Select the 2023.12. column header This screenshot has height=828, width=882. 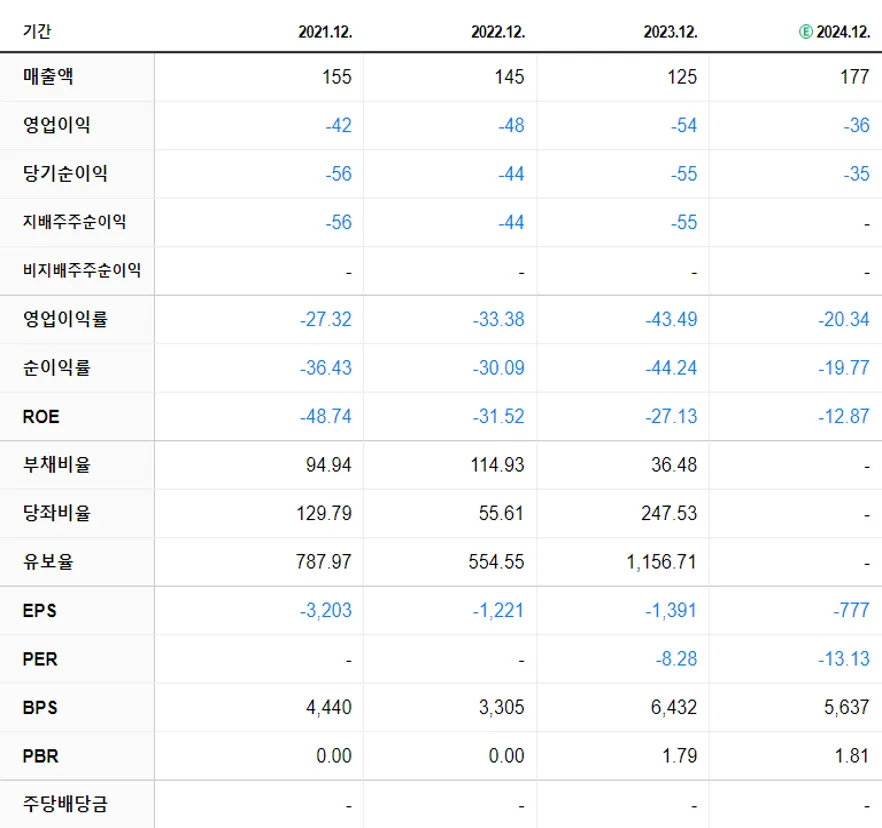coord(670,32)
